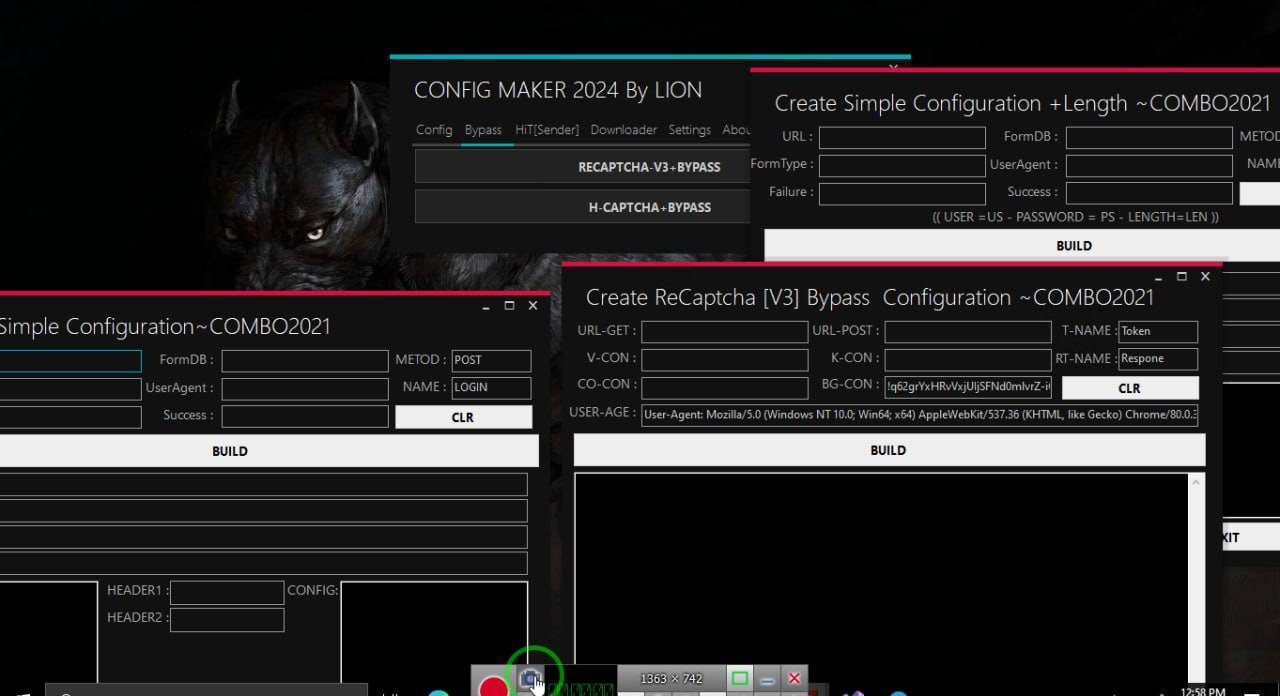Screen dimensions: 1280x696
Task: Click the camera screenshot icon
Action: (530, 679)
